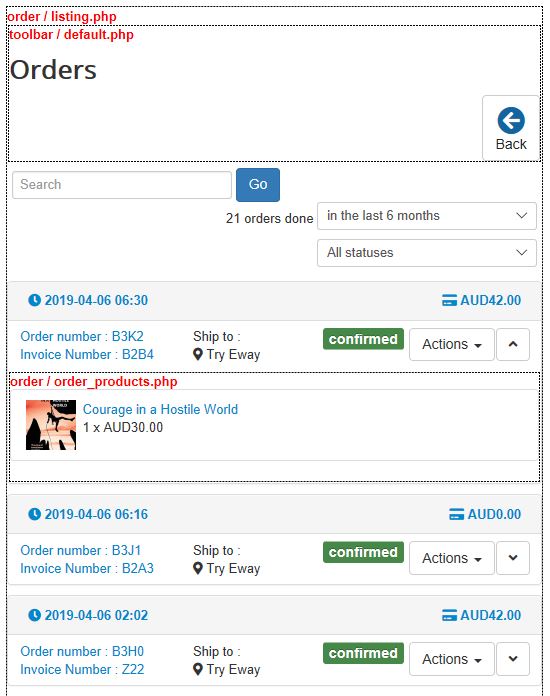The height and width of the screenshot is (696, 550).
Task: Focus the Search input field
Action: coord(122,185)
